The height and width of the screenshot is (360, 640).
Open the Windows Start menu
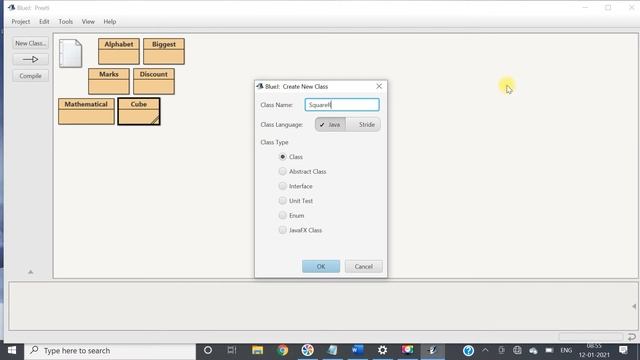click(12, 350)
